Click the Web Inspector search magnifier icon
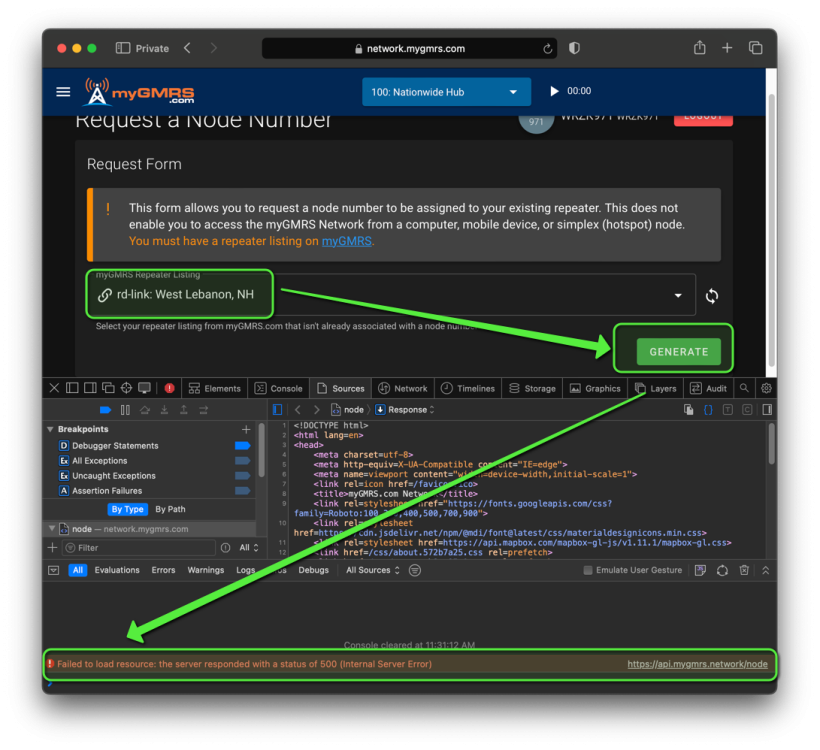Image resolution: width=820 pixels, height=750 pixels. coord(744,388)
